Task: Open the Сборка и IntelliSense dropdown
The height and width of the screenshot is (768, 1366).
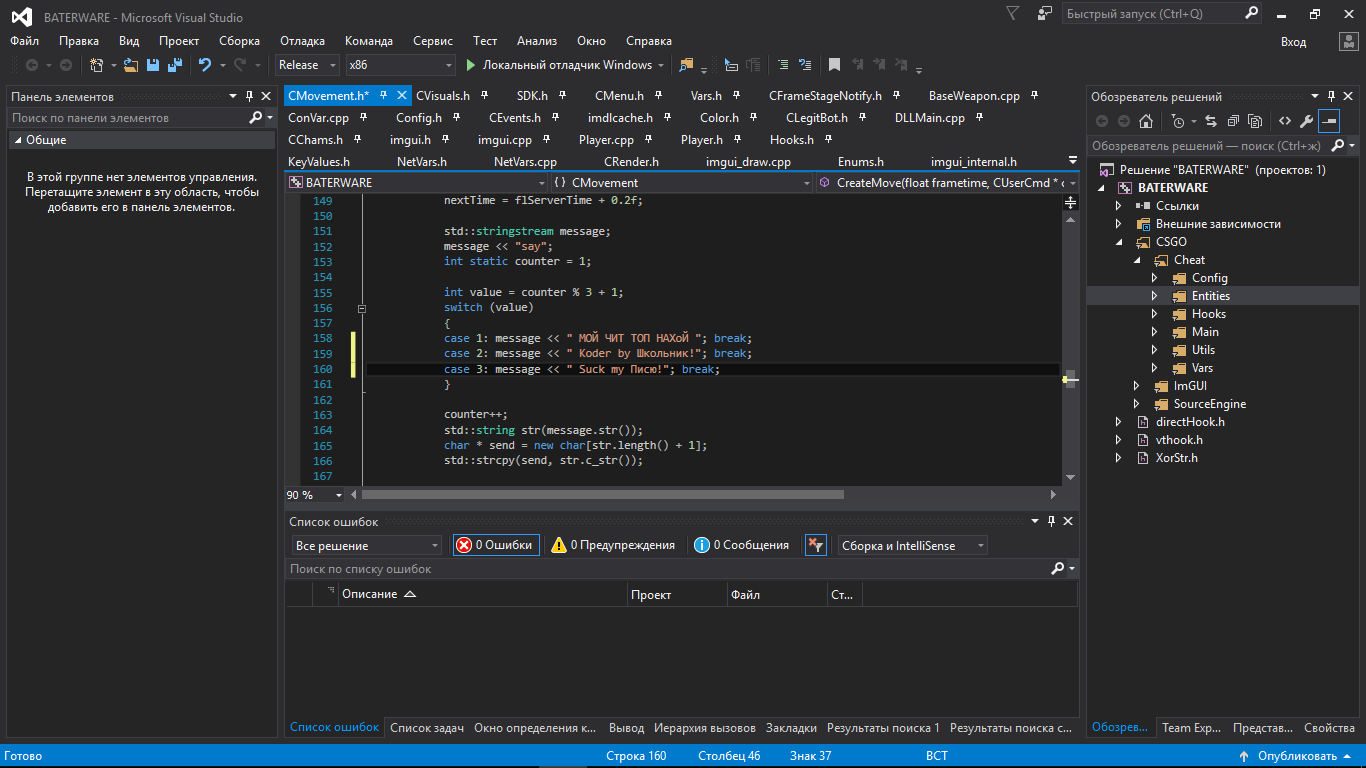Action: tap(912, 545)
